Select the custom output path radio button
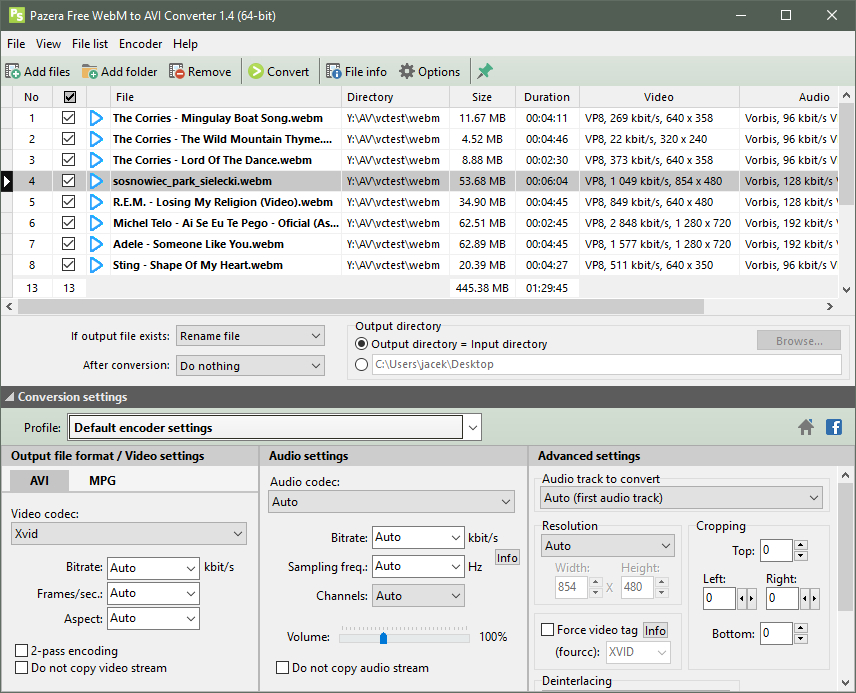The width and height of the screenshot is (856, 693). 361,364
